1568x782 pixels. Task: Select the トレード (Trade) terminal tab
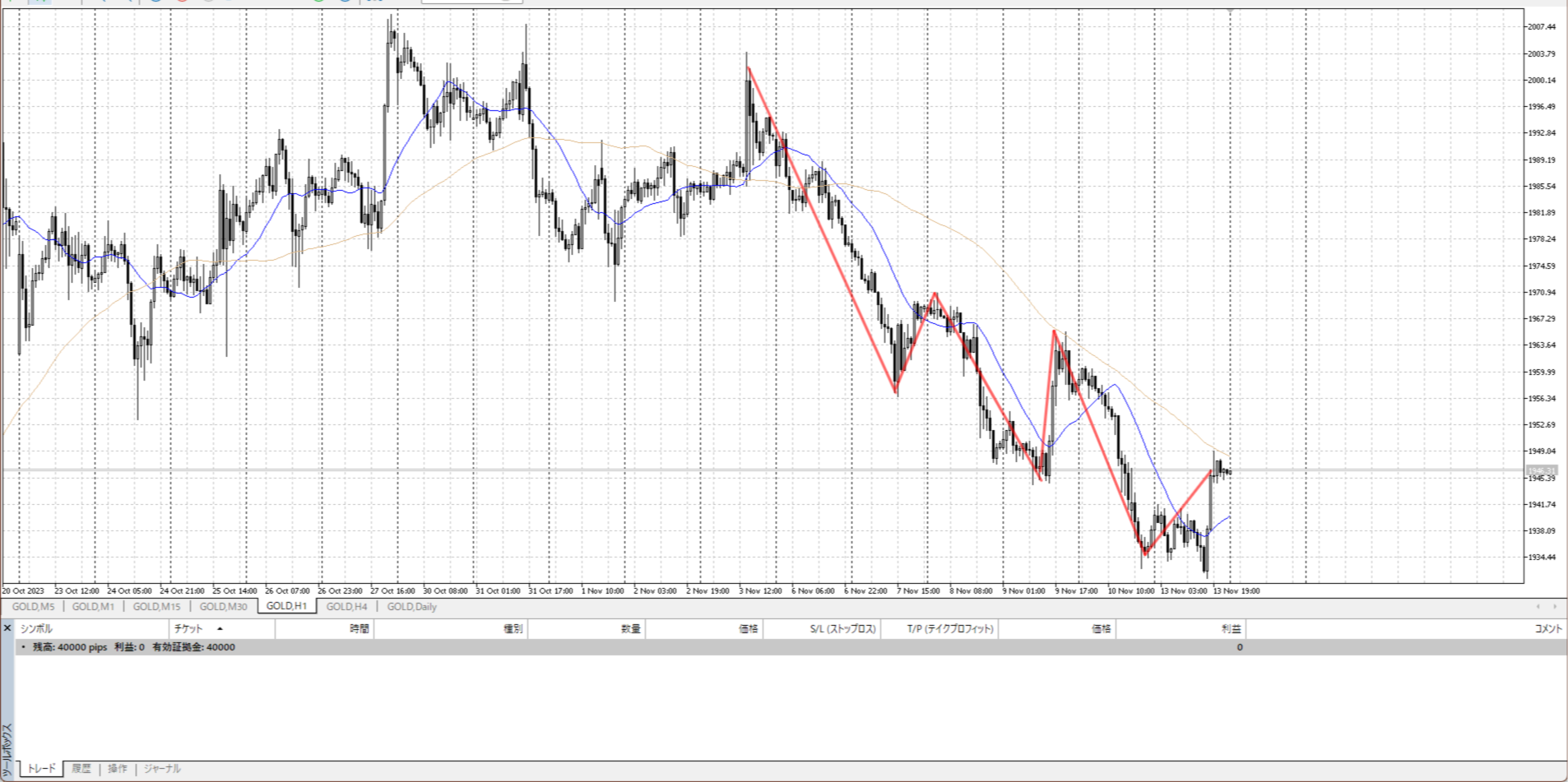[x=41, y=769]
